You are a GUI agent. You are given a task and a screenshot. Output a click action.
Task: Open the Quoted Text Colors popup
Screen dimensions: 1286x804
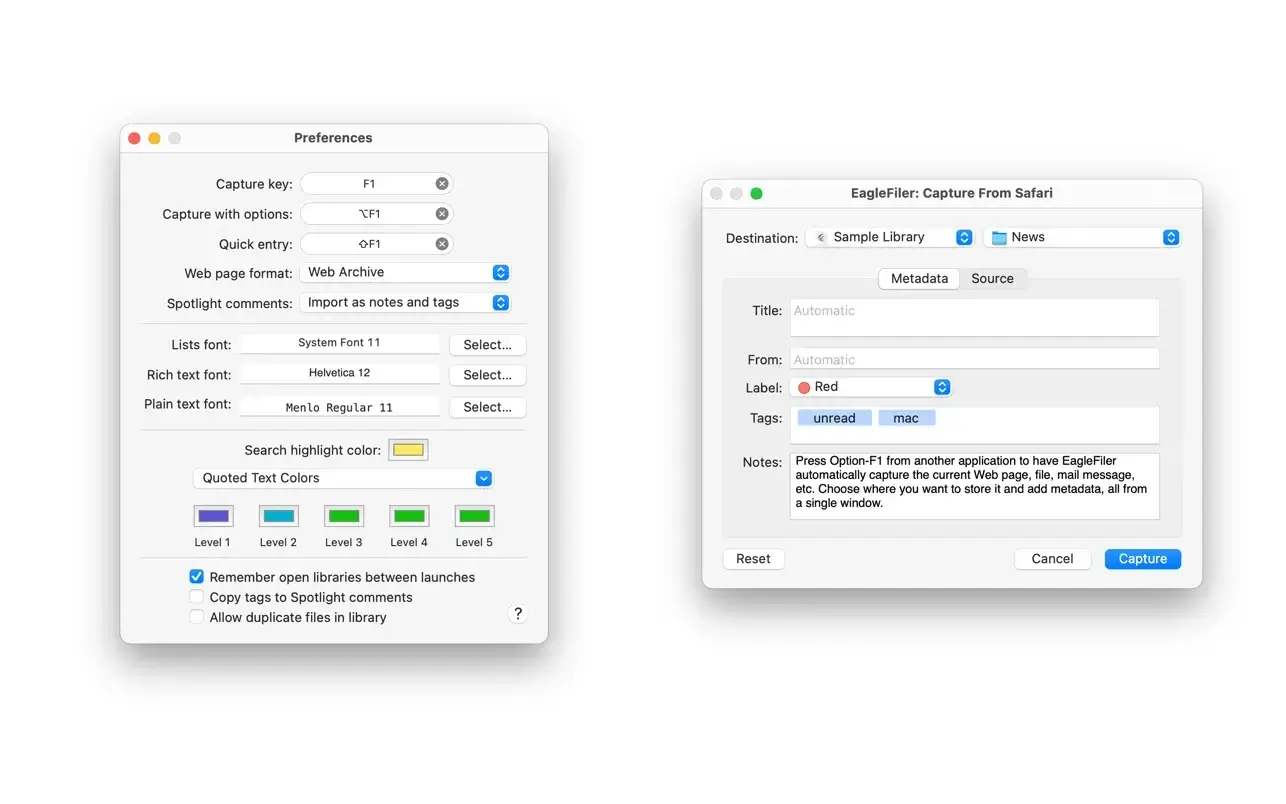click(x=343, y=478)
